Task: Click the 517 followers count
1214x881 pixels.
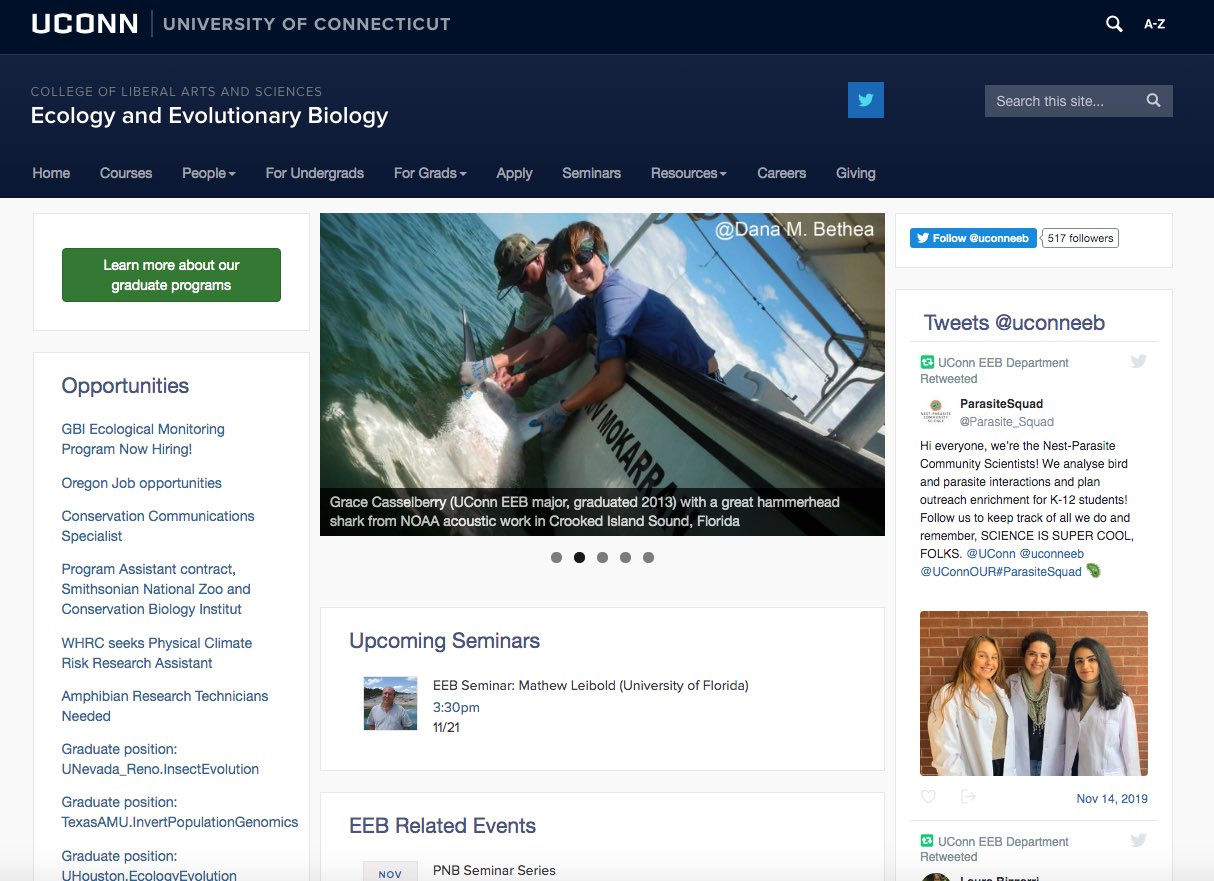Action: click(x=1080, y=238)
